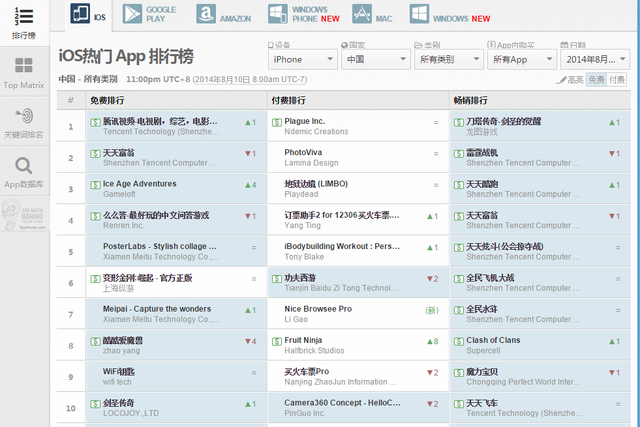Click publisher Supercell
The width and height of the screenshot is (640, 427).
click(483, 351)
